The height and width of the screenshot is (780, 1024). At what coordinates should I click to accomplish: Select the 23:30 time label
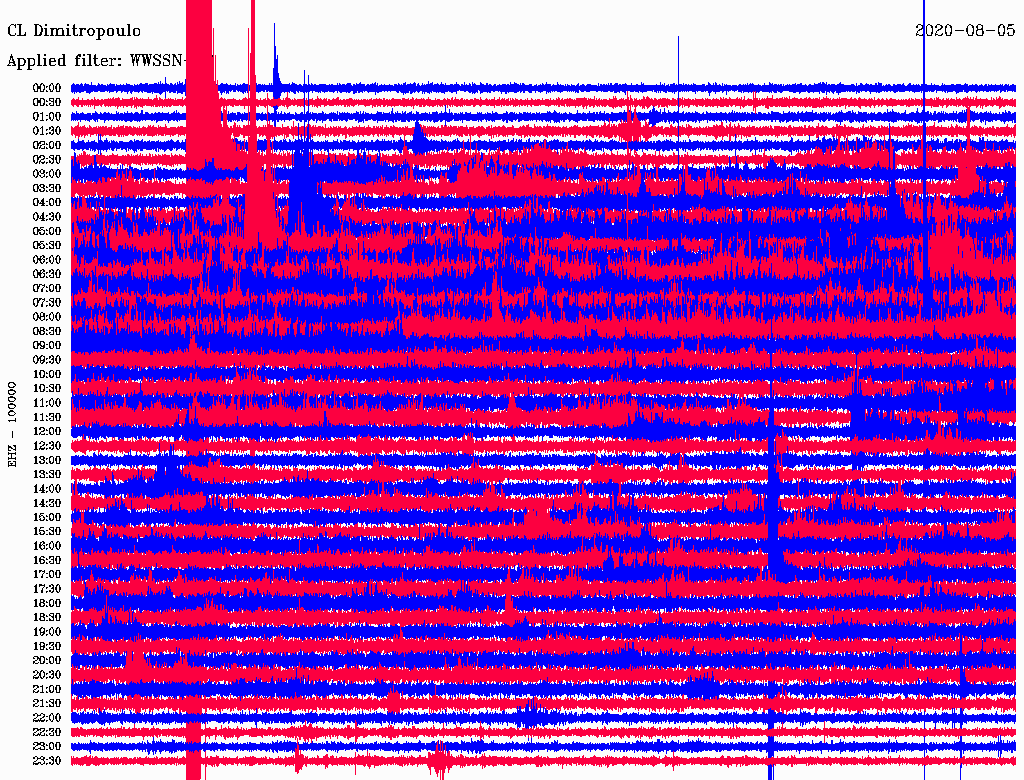click(x=47, y=760)
